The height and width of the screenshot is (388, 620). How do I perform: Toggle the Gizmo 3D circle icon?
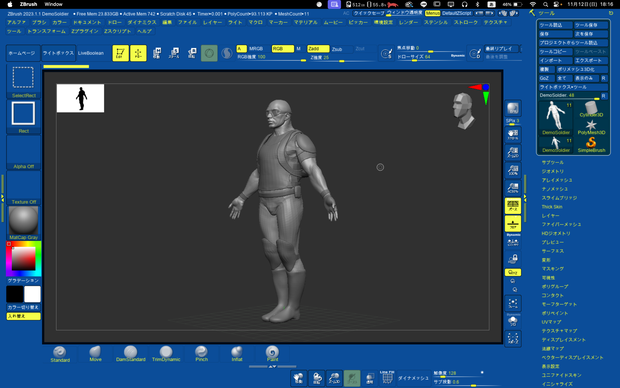(209, 53)
